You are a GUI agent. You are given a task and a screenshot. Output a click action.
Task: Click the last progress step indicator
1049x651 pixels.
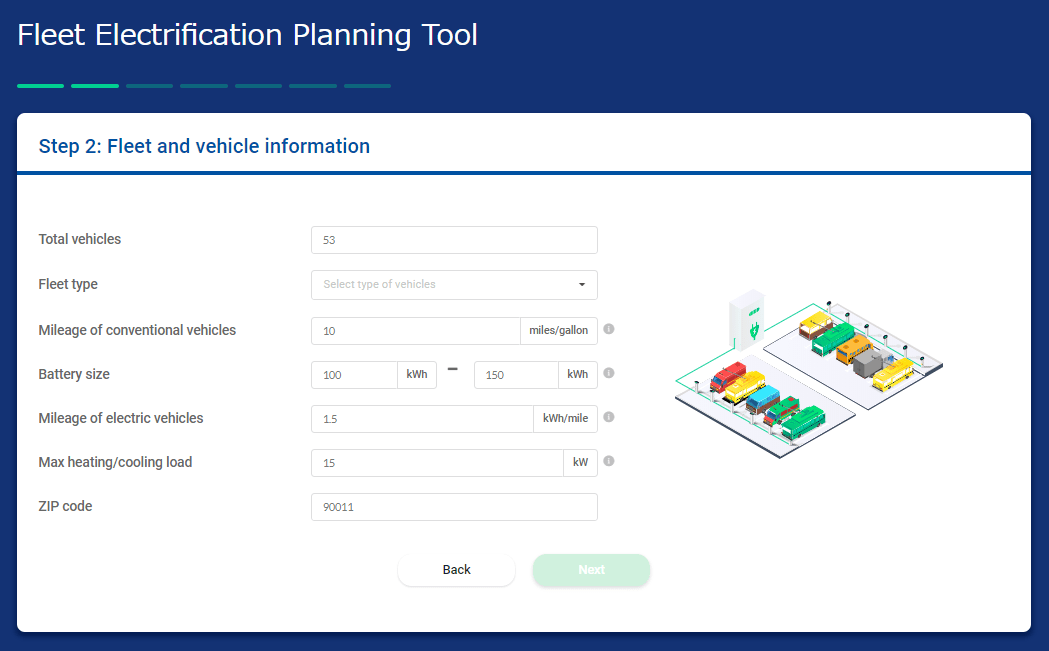click(x=367, y=86)
